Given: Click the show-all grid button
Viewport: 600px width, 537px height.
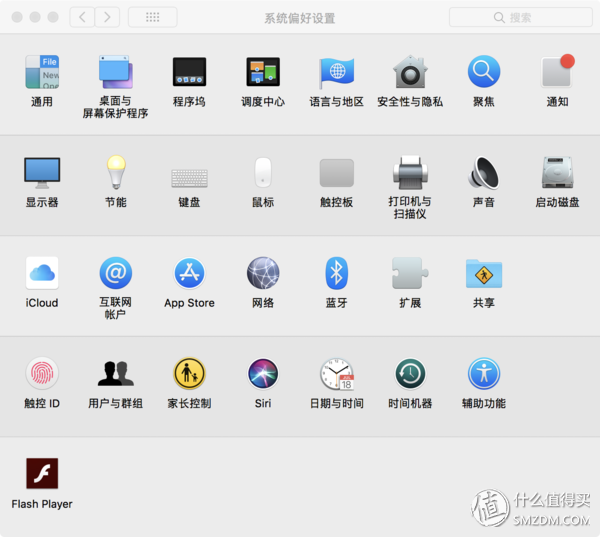Looking at the screenshot, I should coord(153,17).
